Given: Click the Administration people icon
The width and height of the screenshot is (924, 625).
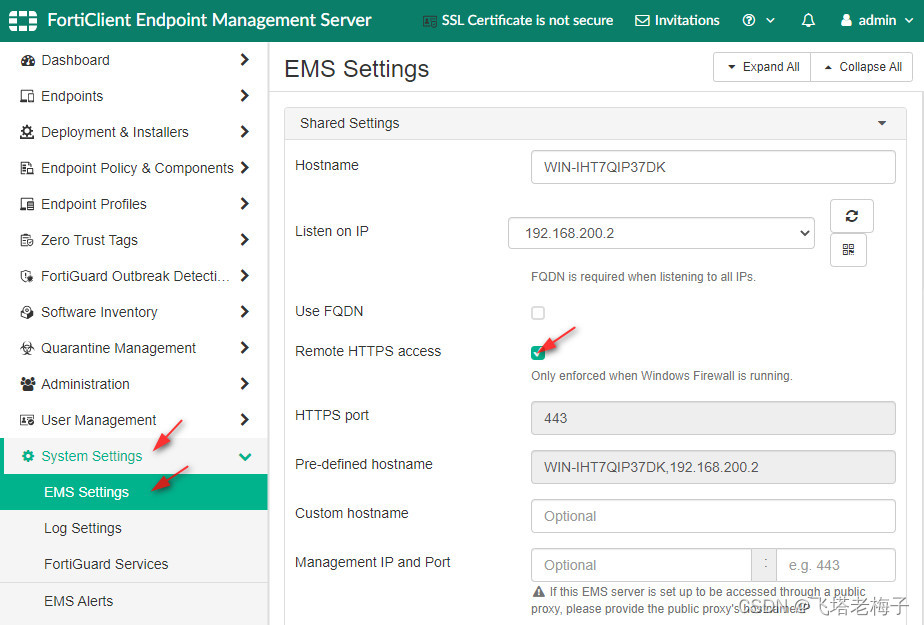Looking at the screenshot, I should click(27, 383).
